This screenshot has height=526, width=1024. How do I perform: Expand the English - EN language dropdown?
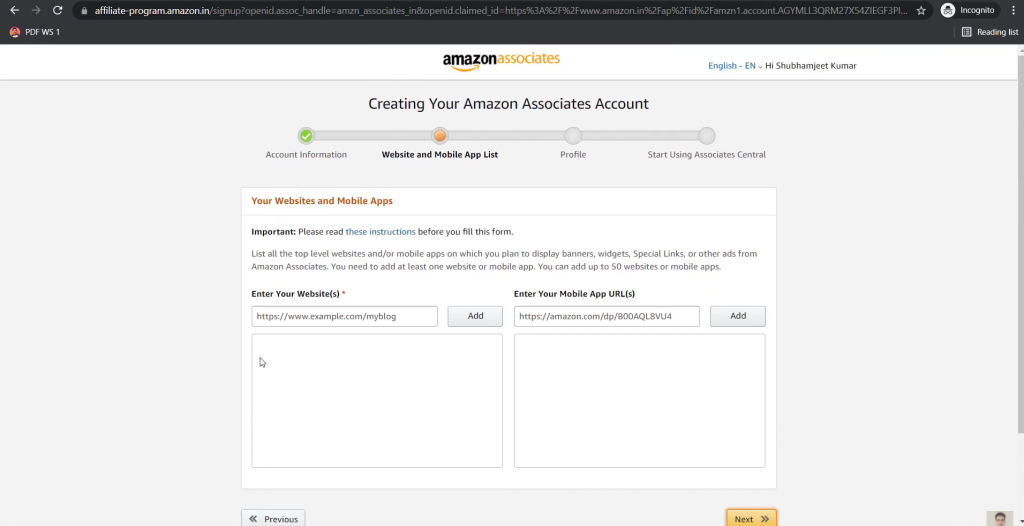click(x=735, y=66)
